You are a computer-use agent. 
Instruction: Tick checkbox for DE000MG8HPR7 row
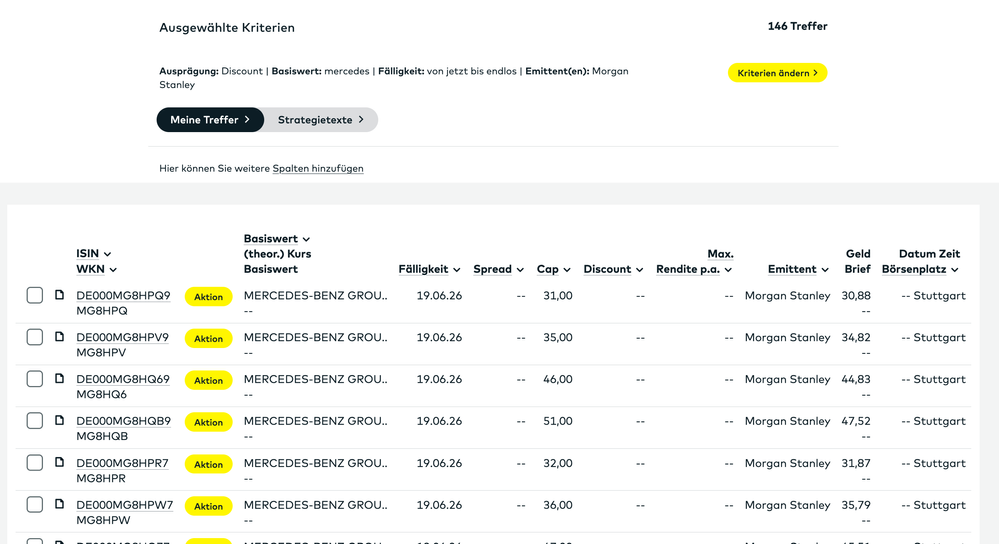[x=34, y=463]
